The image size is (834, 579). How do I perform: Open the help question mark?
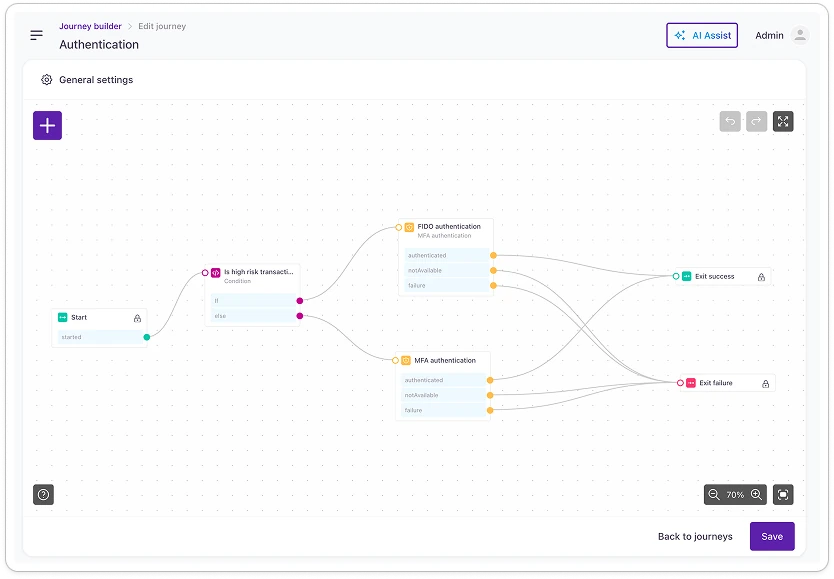point(44,494)
